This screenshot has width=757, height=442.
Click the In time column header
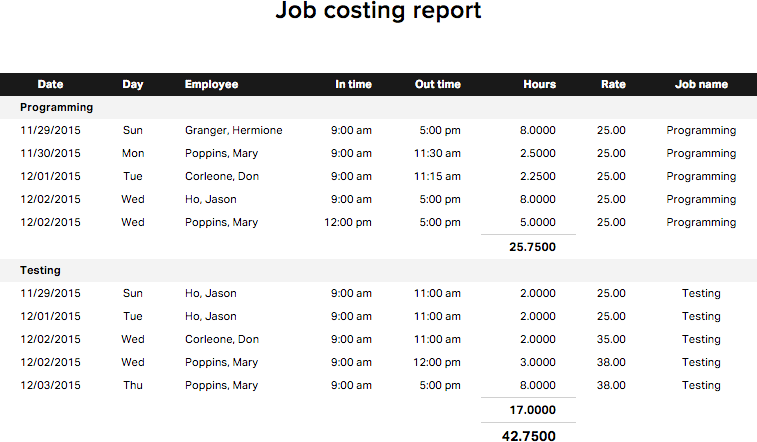pyautogui.click(x=353, y=85)
